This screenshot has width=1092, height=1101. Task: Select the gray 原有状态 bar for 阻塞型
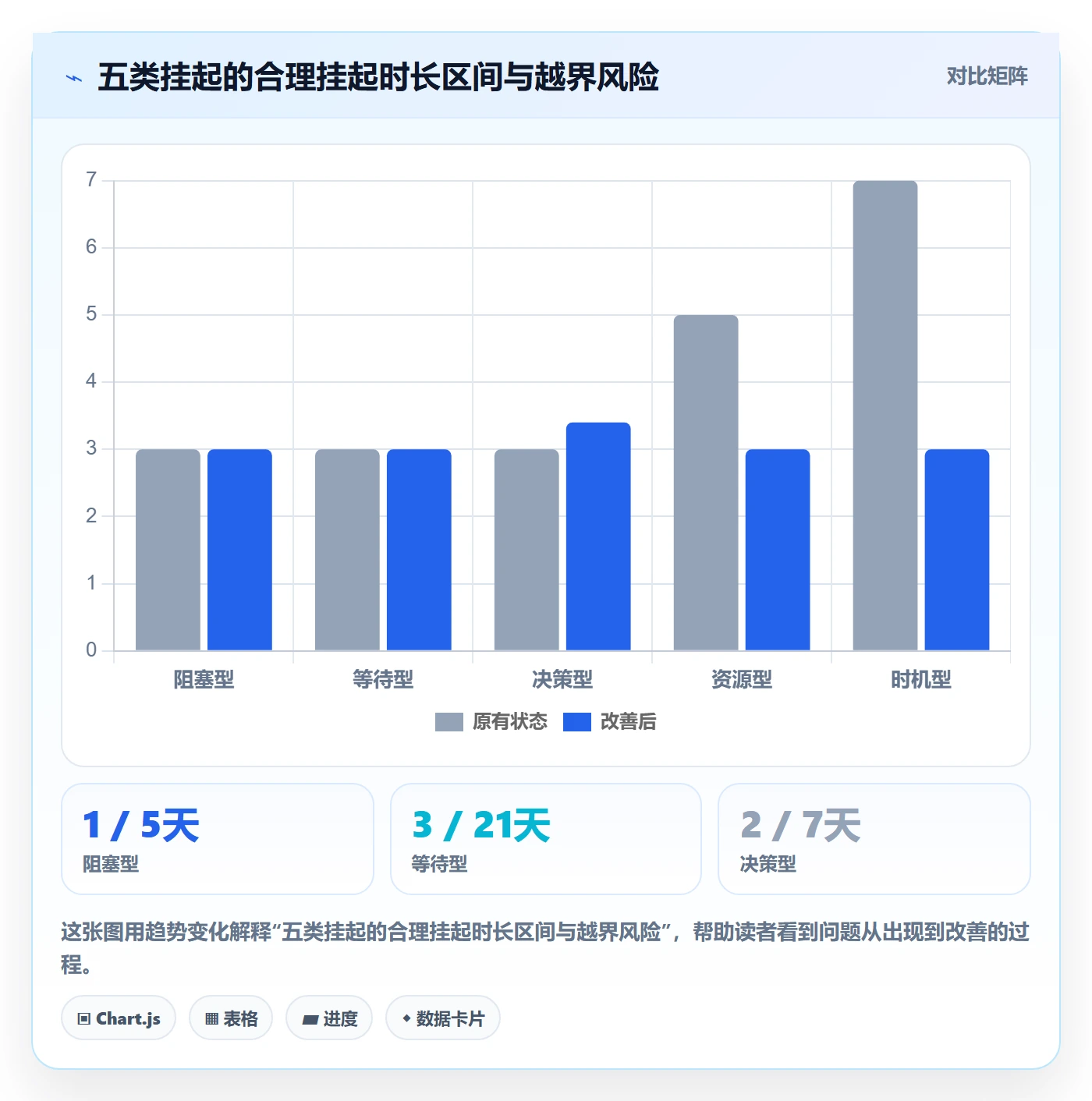click(x=168, y=550)
